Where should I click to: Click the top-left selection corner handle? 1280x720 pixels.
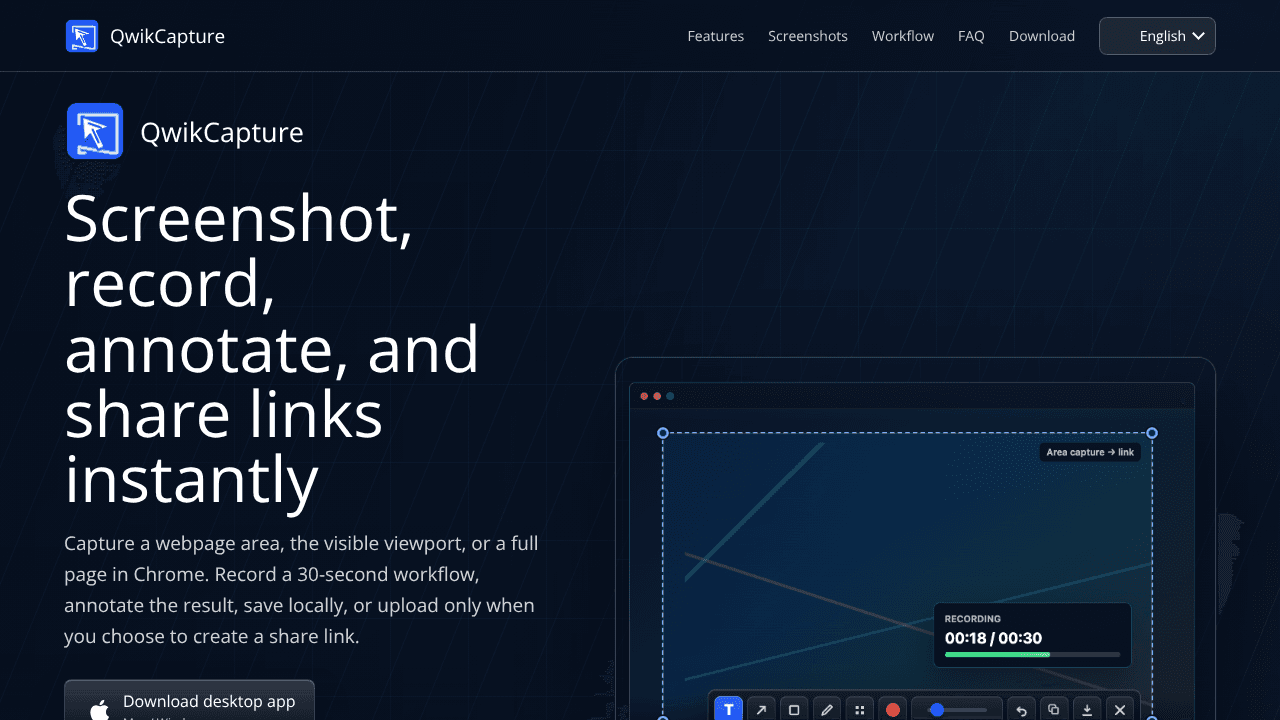[663, 433]
